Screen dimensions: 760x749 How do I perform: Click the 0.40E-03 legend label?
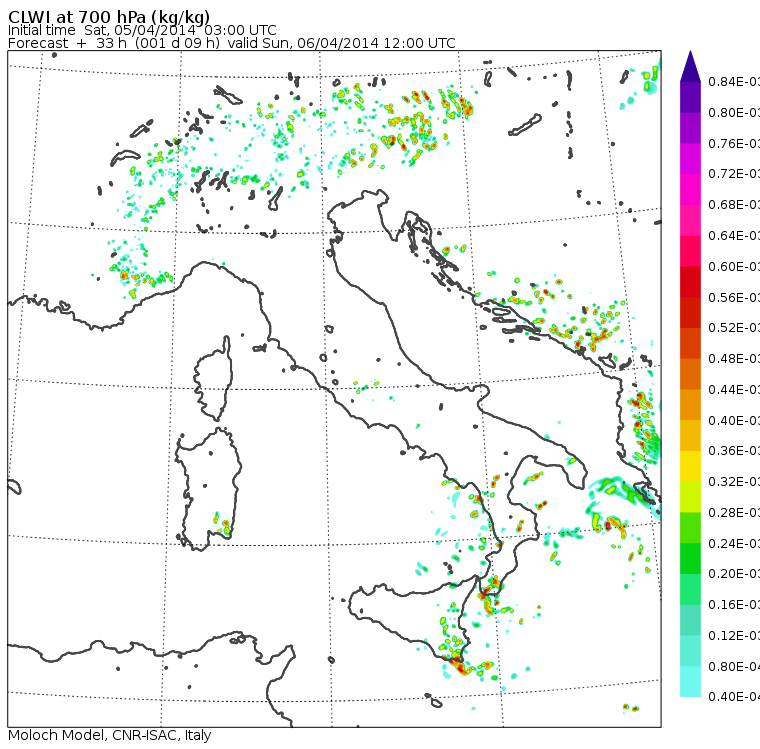tap(734, 420)
